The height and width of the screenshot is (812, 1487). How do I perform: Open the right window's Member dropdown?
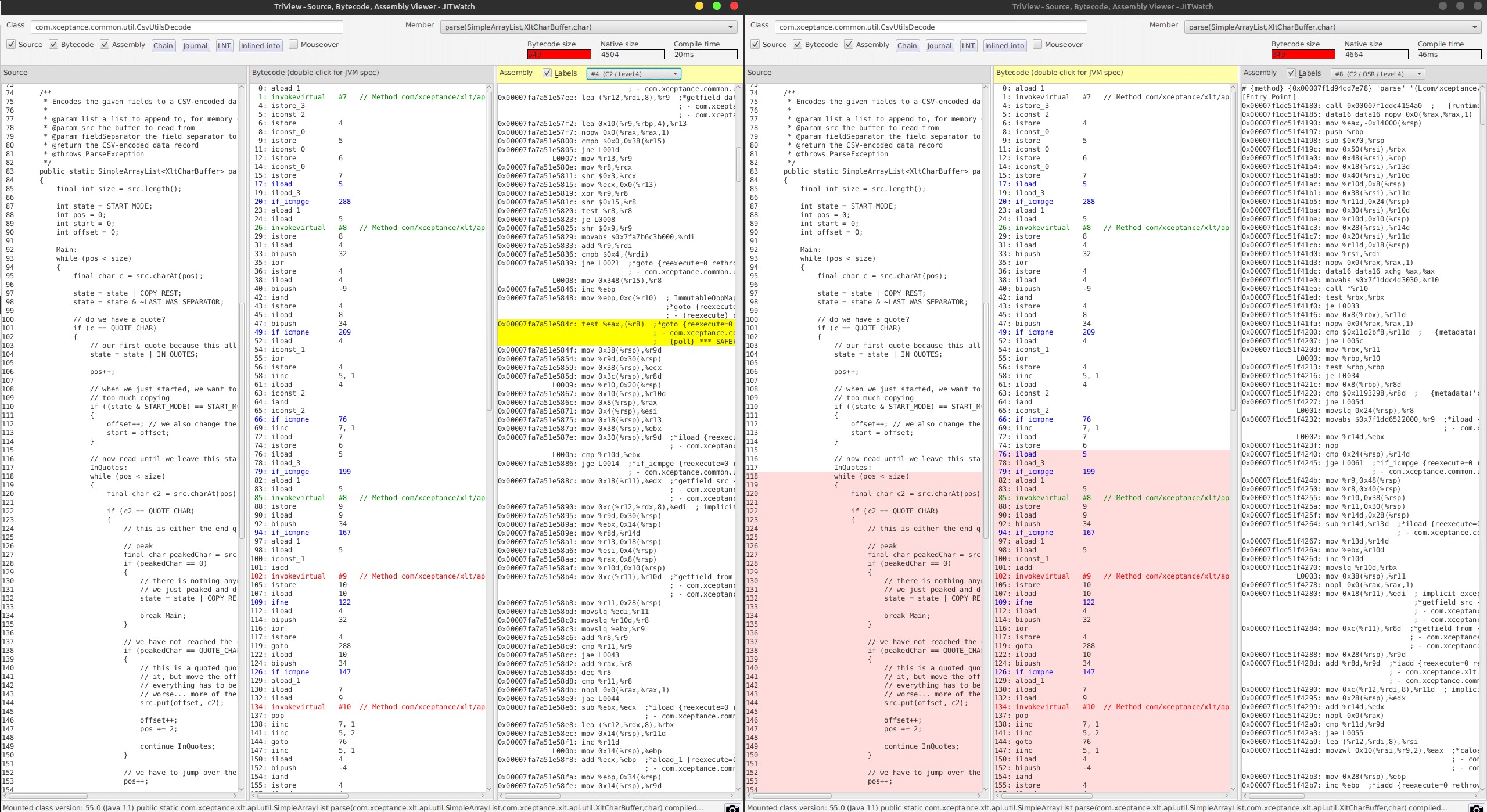1333,27
